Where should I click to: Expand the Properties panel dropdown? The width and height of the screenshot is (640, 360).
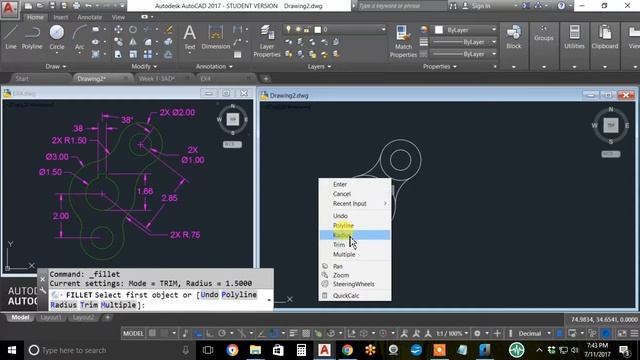pyautogui.click(x=440, y=66)
